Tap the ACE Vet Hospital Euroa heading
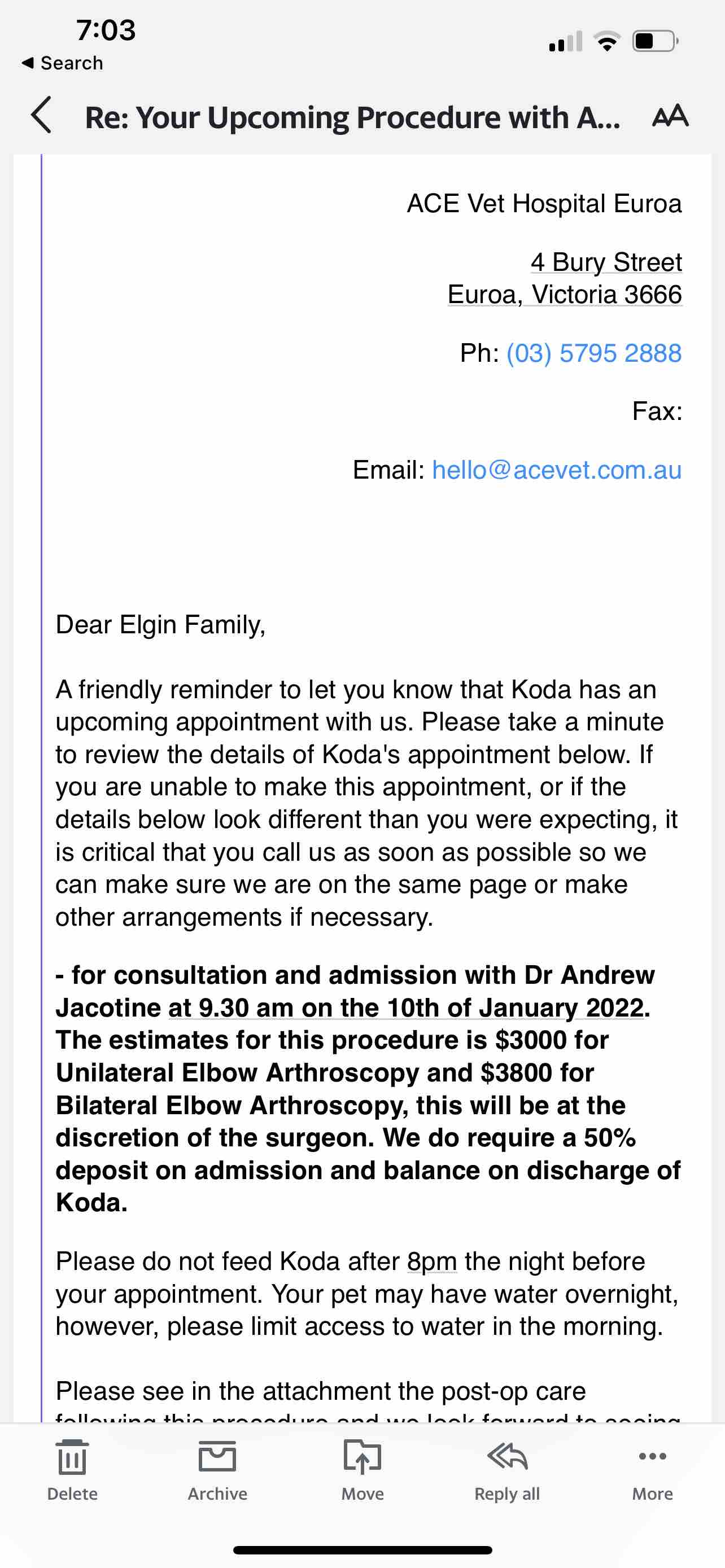 coord(544,204)
